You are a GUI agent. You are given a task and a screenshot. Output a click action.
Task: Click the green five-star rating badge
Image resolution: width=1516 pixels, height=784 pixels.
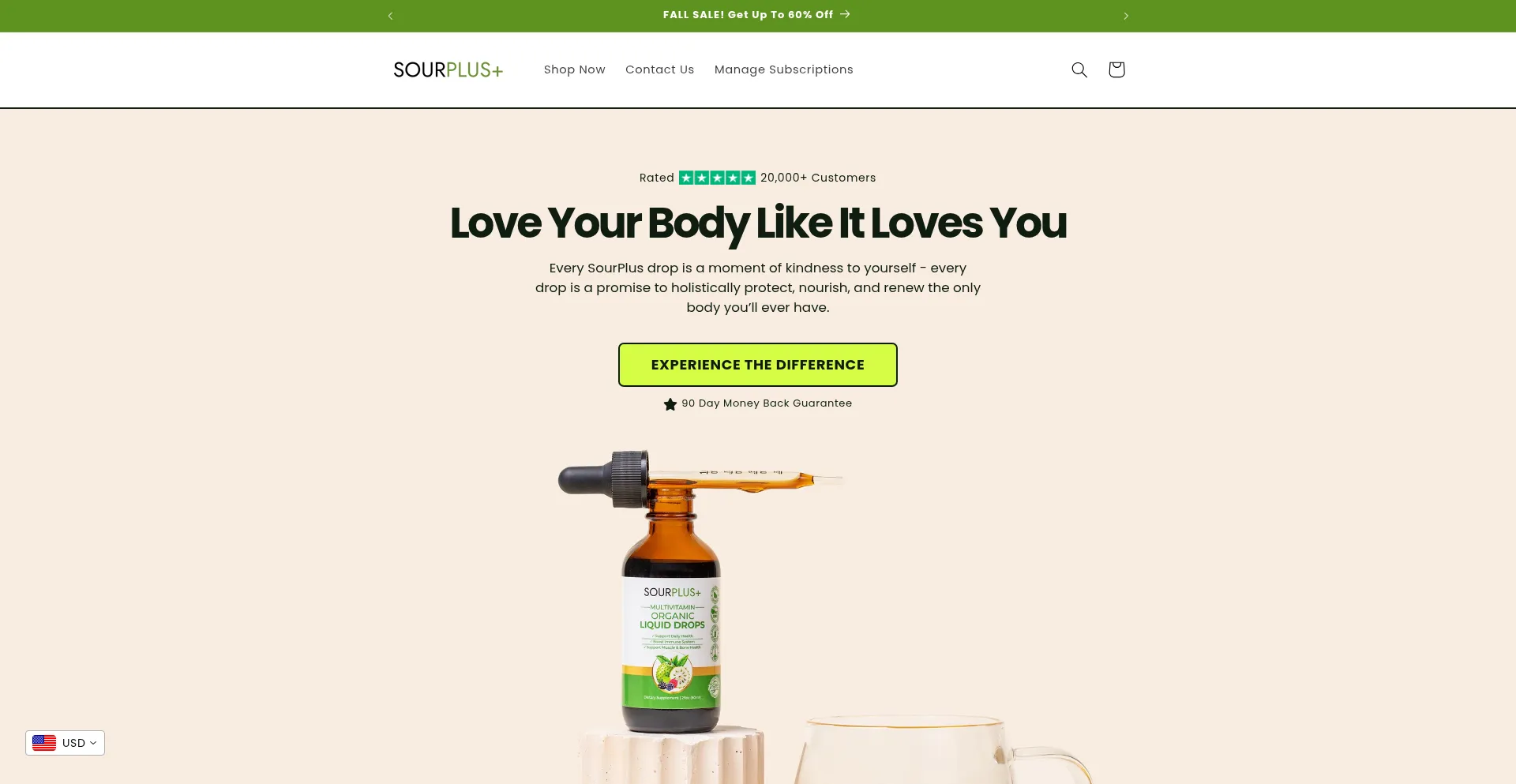(x=717, y=178)
